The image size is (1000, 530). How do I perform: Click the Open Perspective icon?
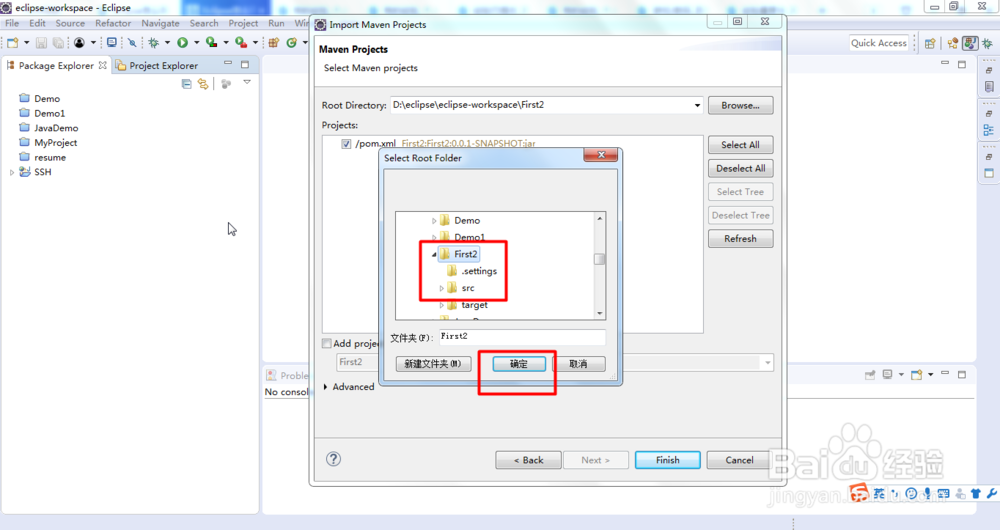930,43
